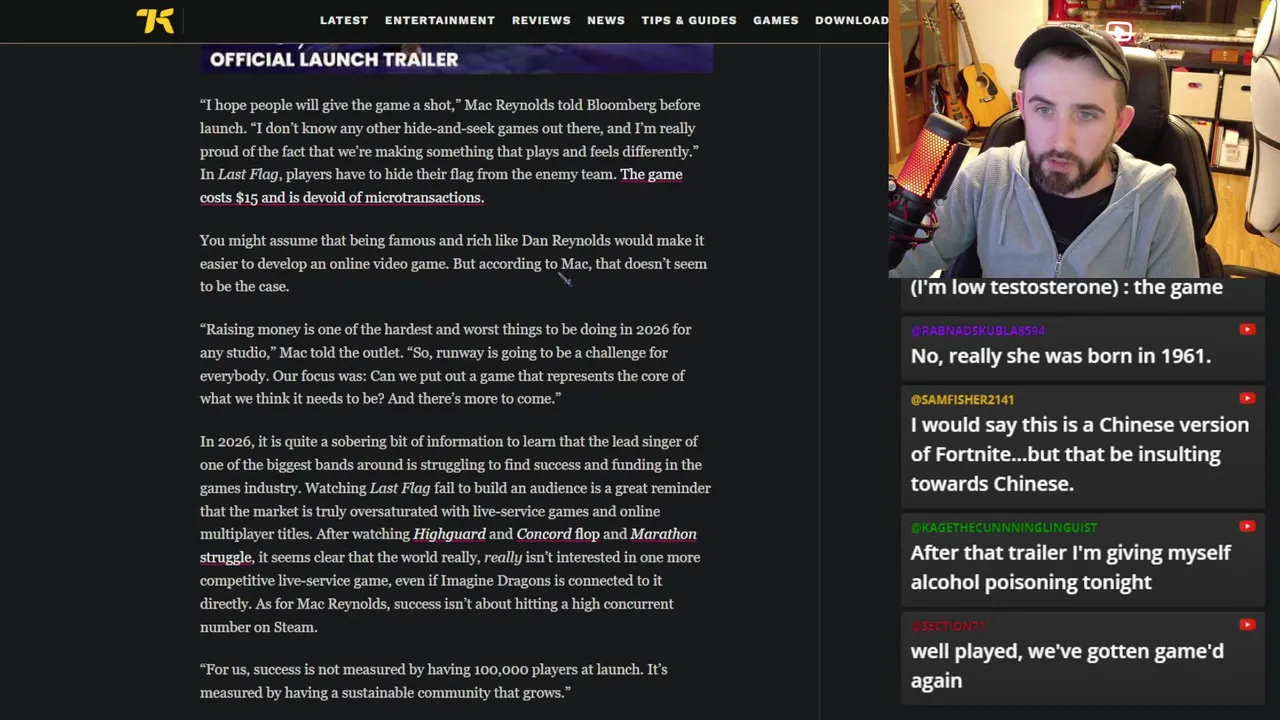The image size is (1280, 720).
Task: Open the Highguard article link
Action: [449, 534]
